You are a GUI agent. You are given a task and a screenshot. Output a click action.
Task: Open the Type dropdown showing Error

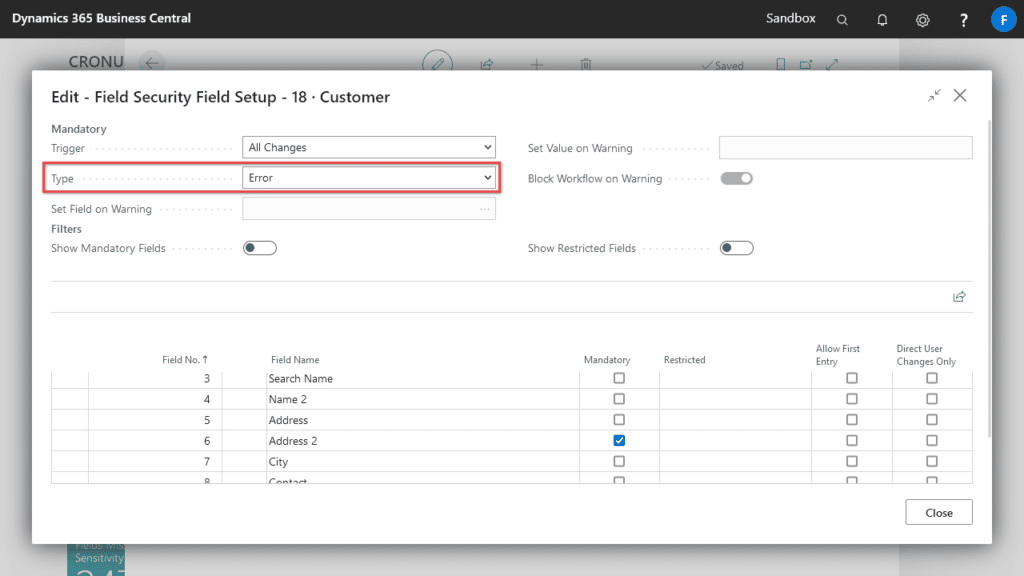368,177
